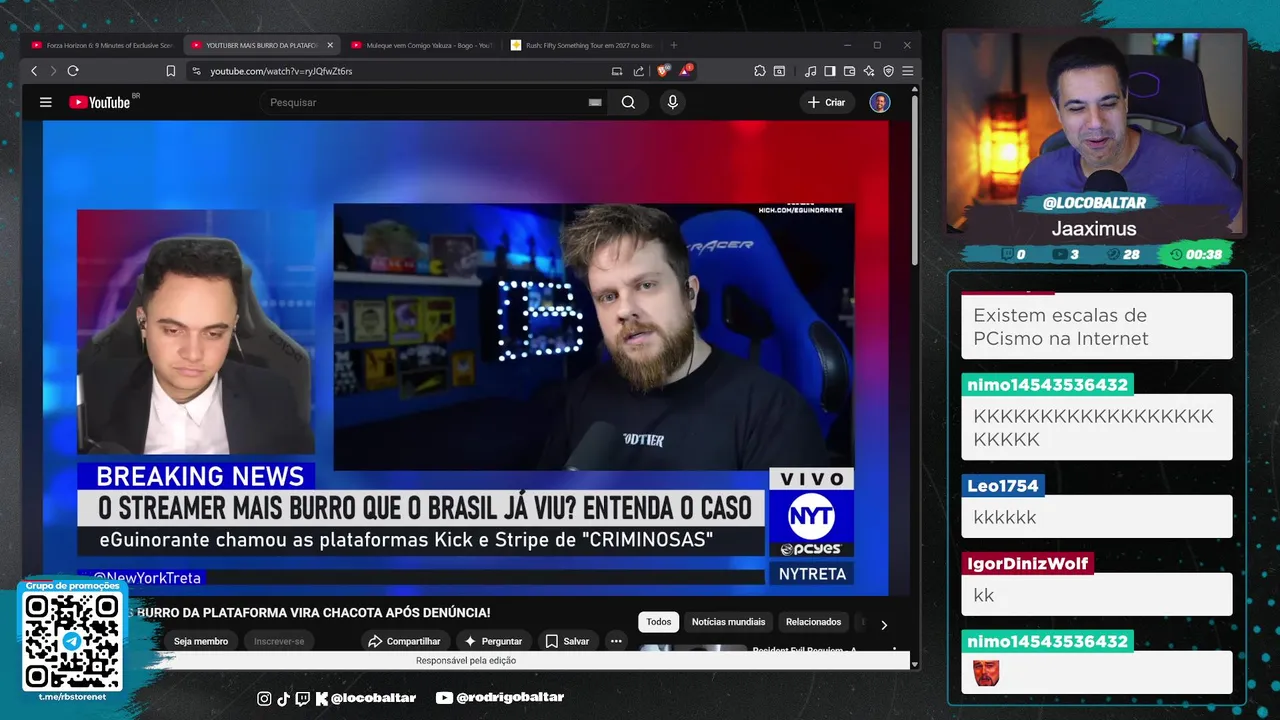Open a new browser tab with plus
Image resolution: width=1280 pixels, height=720 pixels.
point(673,45)
